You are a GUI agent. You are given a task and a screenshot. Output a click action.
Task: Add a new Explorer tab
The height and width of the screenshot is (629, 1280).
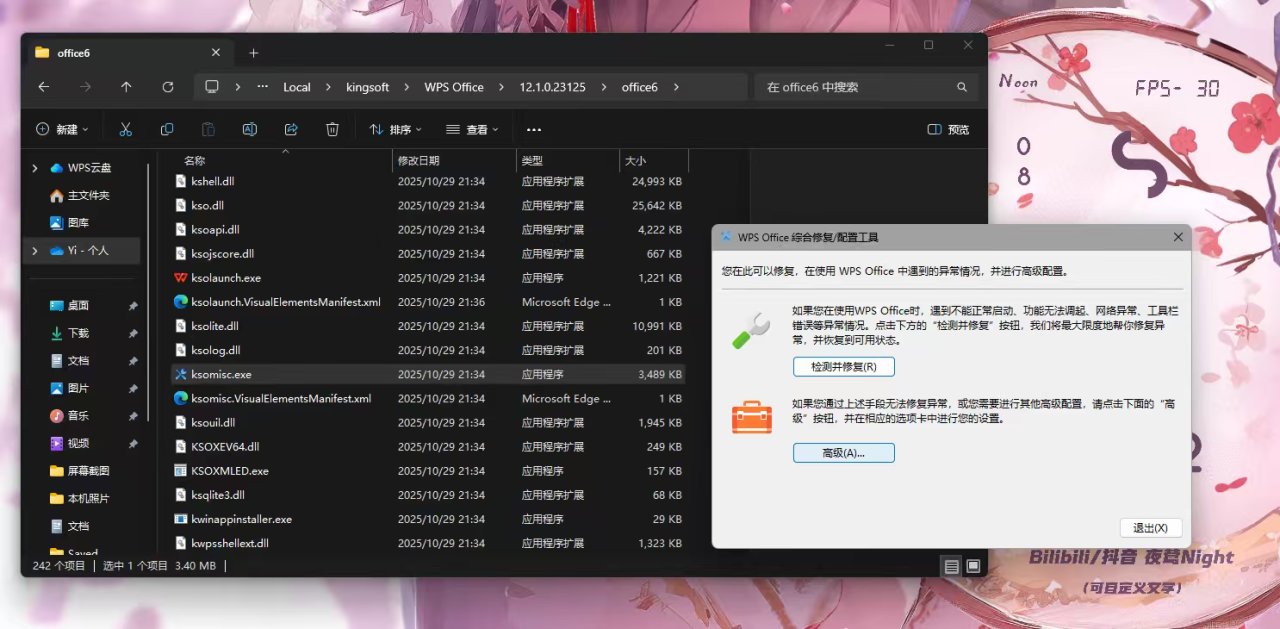click(254, 53)
